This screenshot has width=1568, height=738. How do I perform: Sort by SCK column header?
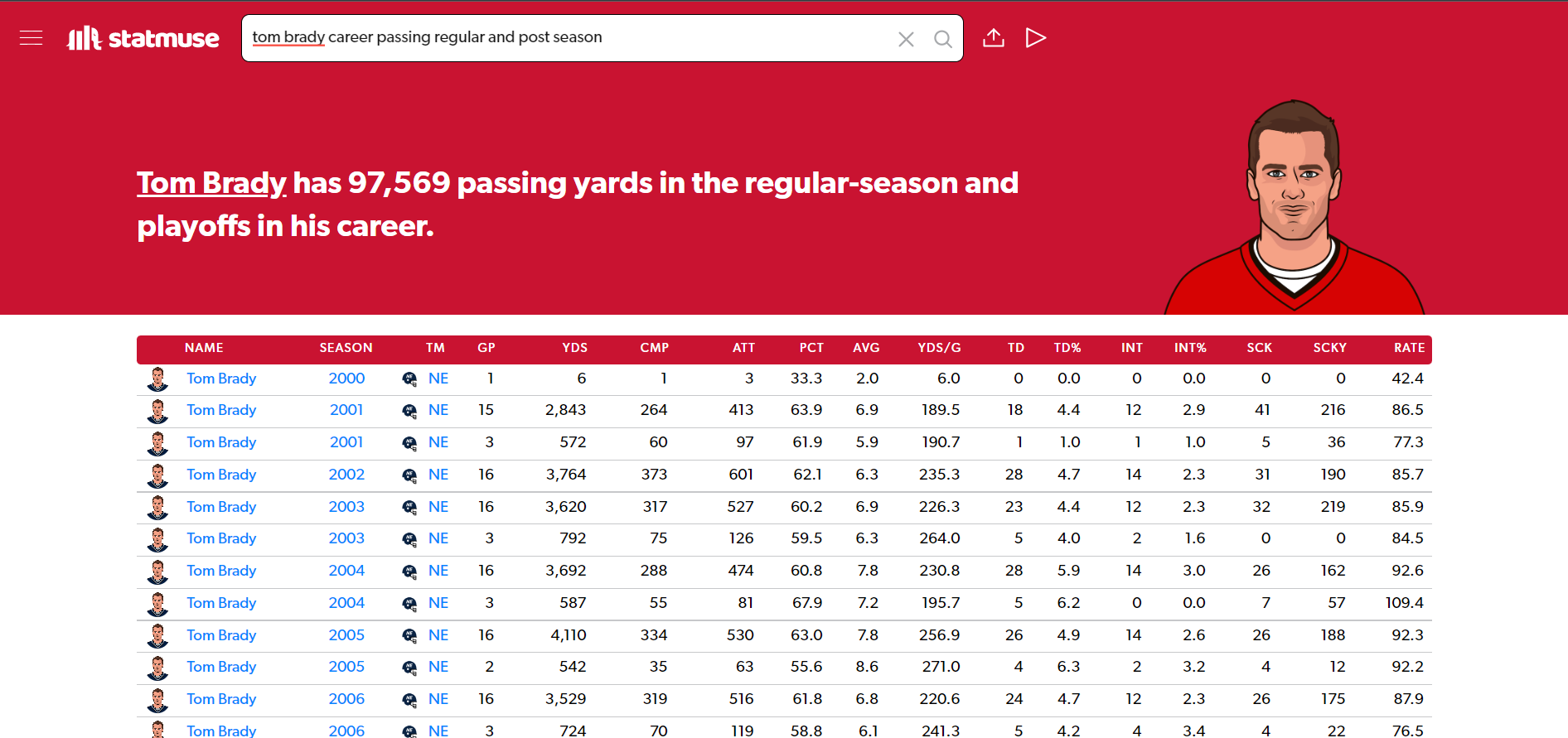pos(1259,348)
